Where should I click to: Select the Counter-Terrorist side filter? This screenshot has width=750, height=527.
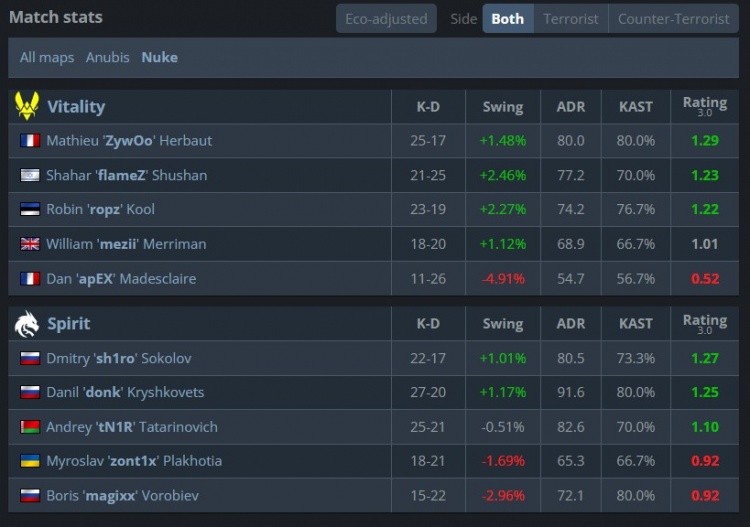click(x=673, y=19)
